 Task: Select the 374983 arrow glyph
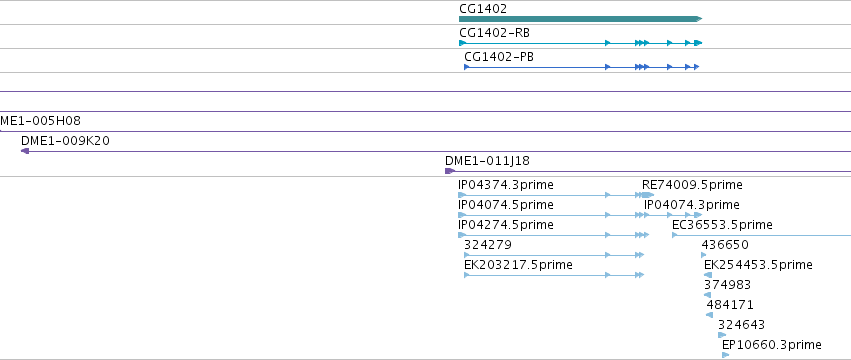point(707,295)
